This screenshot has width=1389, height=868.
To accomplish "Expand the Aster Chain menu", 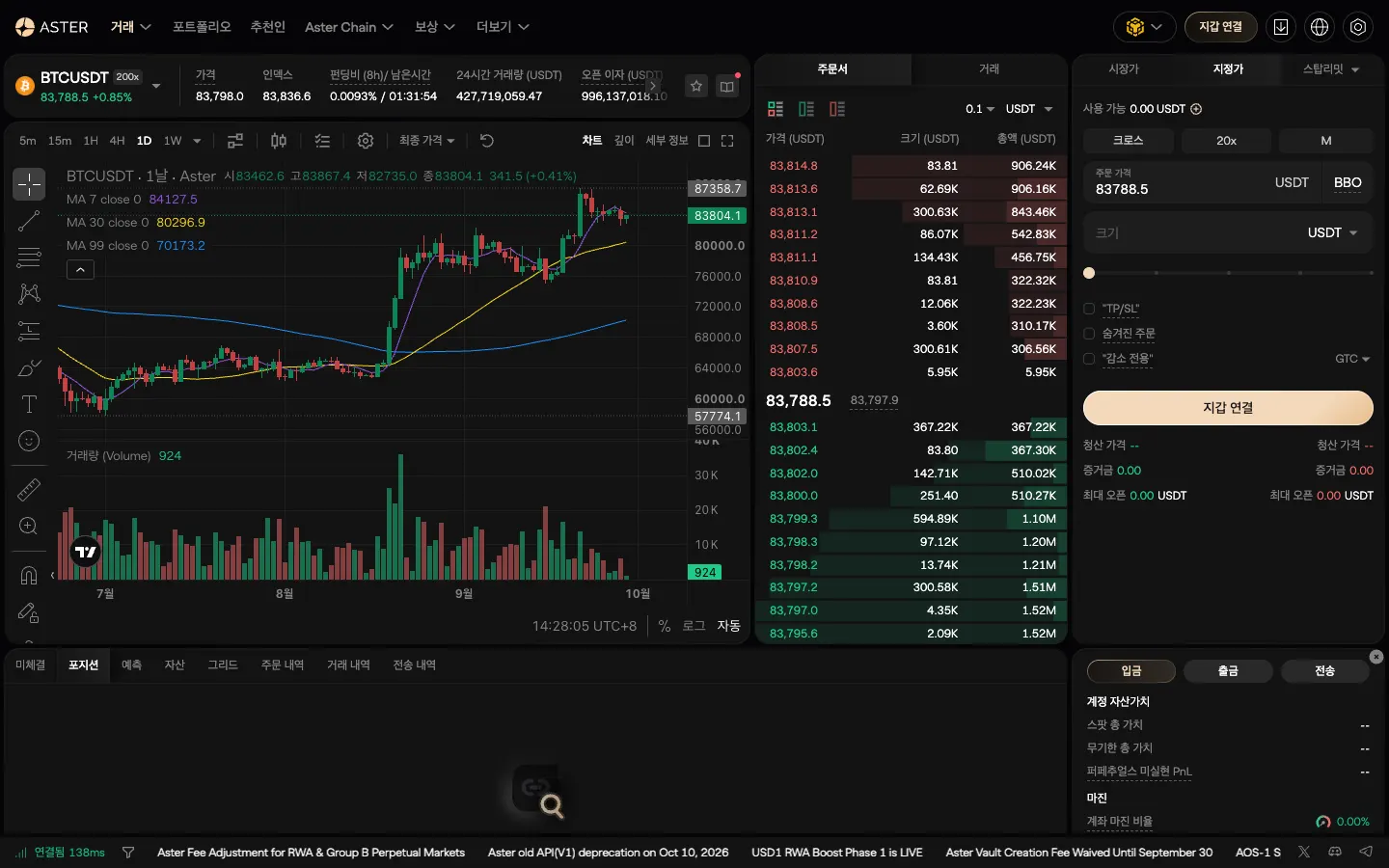I will tap(349, 27).
